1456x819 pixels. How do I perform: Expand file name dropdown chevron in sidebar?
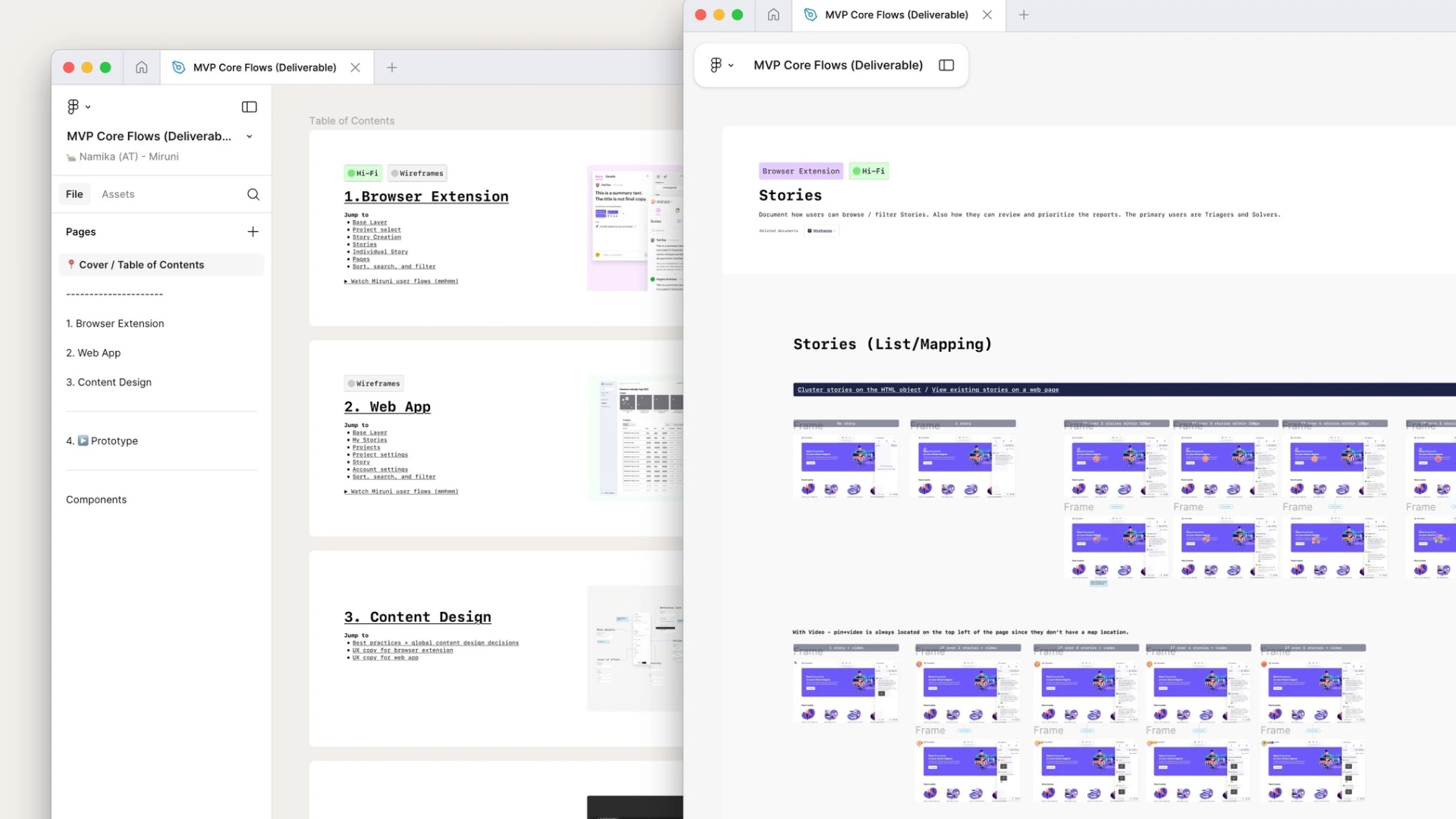tap(249, 136)
